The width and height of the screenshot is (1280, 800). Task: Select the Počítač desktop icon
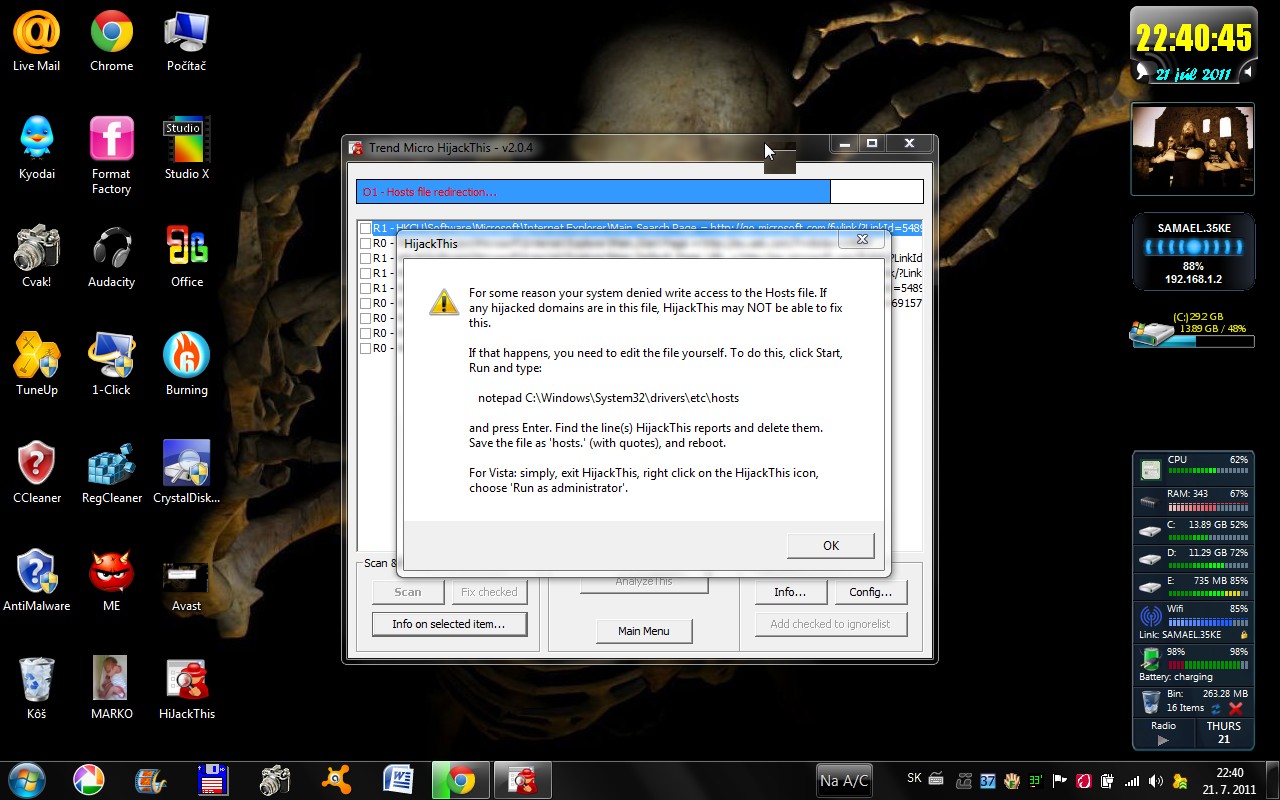pos(186,42)
